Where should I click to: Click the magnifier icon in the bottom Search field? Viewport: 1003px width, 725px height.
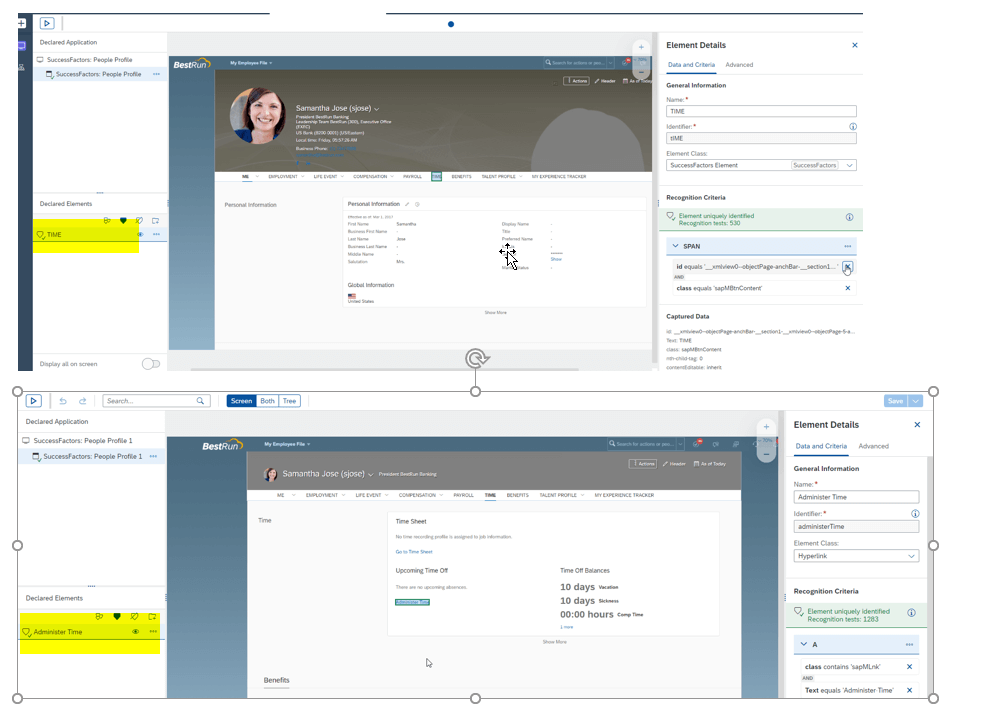point(200,401)
